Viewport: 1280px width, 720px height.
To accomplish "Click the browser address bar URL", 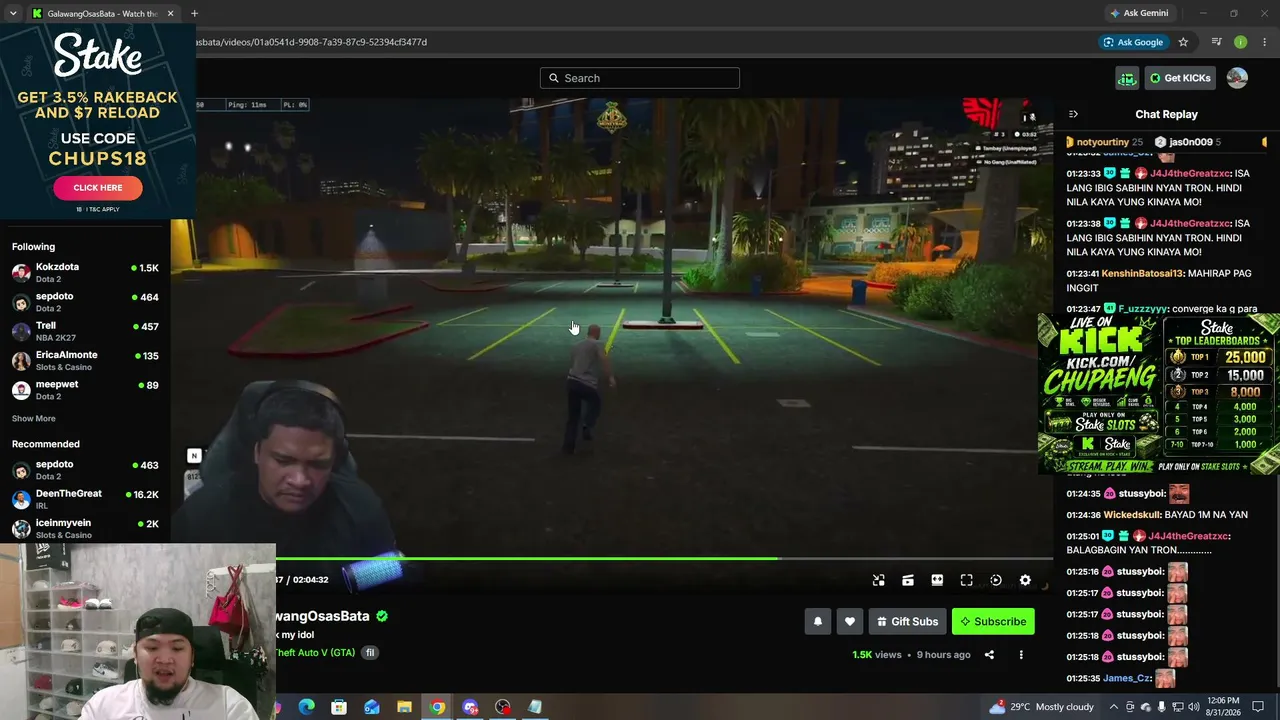I will point(312,42).
